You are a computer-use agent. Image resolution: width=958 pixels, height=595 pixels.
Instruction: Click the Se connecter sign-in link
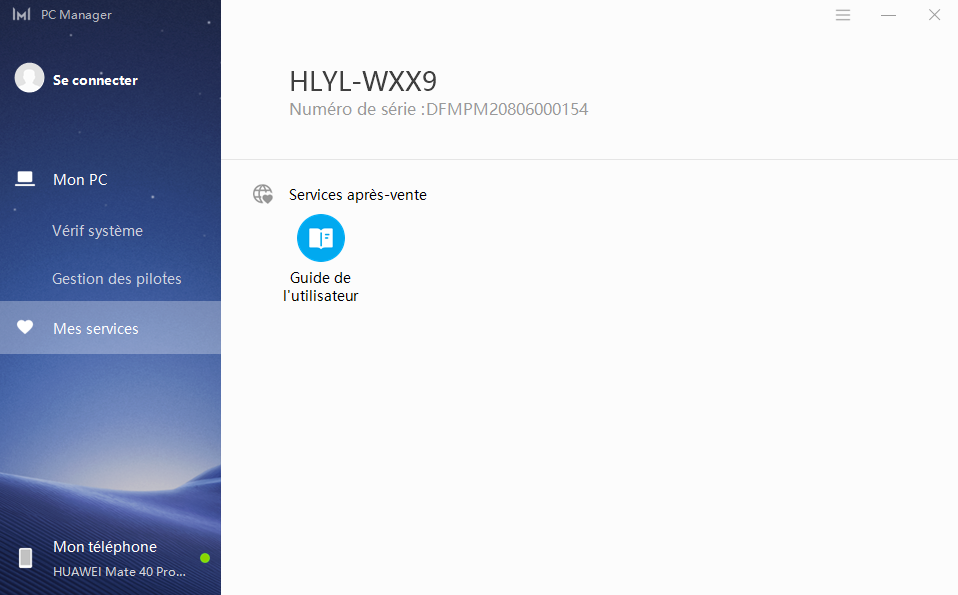point(95,80)
